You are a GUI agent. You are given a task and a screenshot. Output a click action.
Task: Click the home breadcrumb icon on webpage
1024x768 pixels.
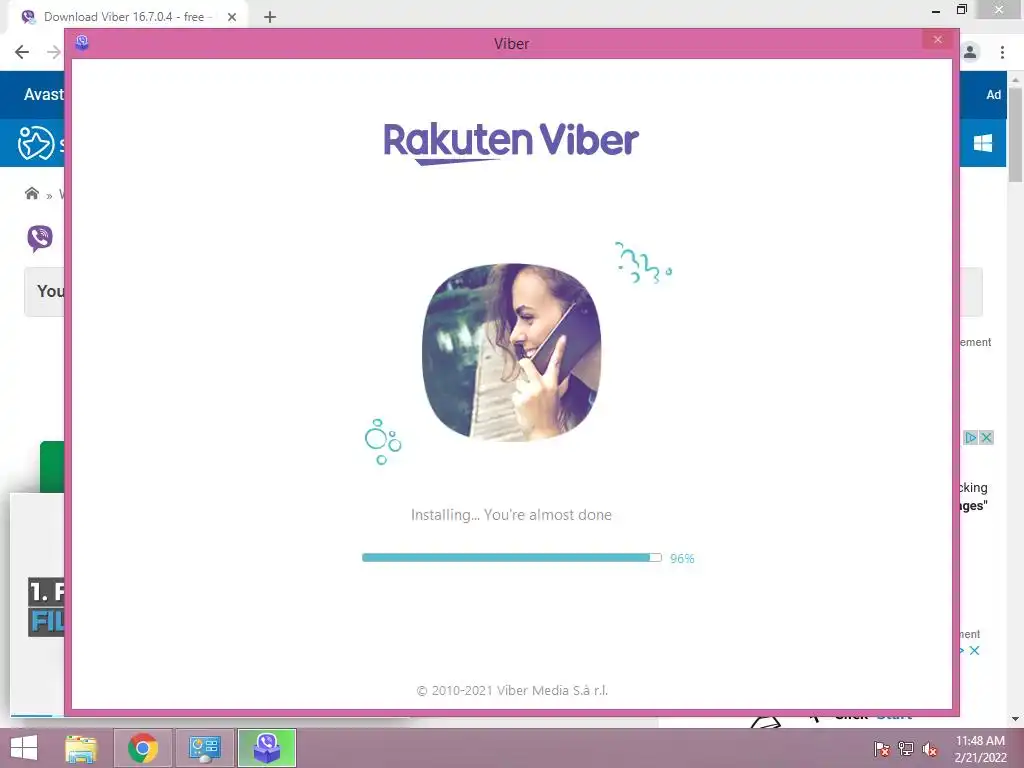pos(31,193)
